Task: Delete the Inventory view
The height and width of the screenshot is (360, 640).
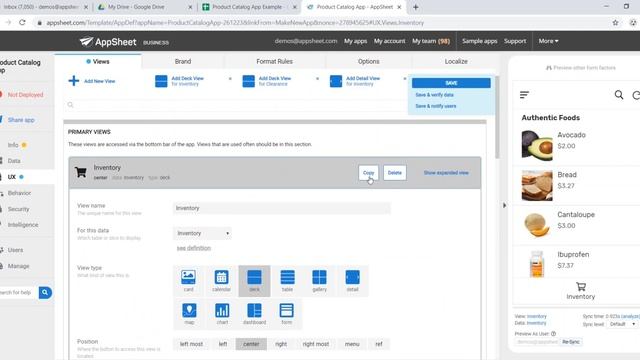Action: pyautogui.click(x=394, y=173)
